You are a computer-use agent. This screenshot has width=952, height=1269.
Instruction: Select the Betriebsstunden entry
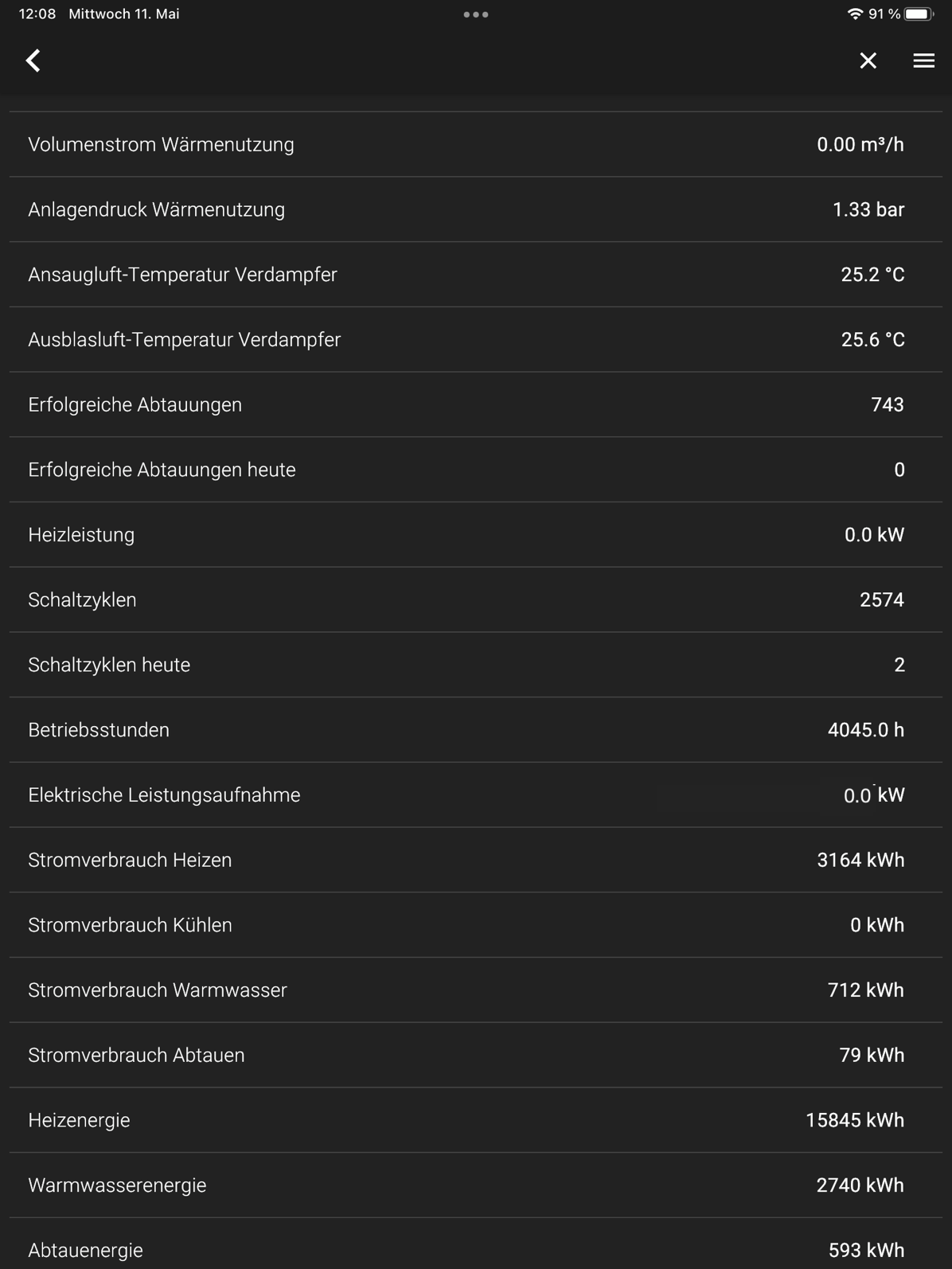coord(476,730)
